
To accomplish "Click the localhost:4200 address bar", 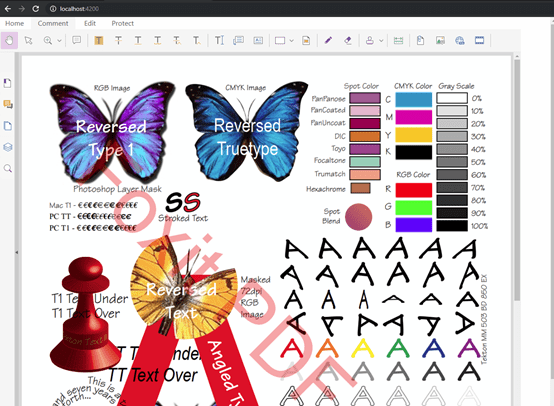I will click(x=79, y=9).
